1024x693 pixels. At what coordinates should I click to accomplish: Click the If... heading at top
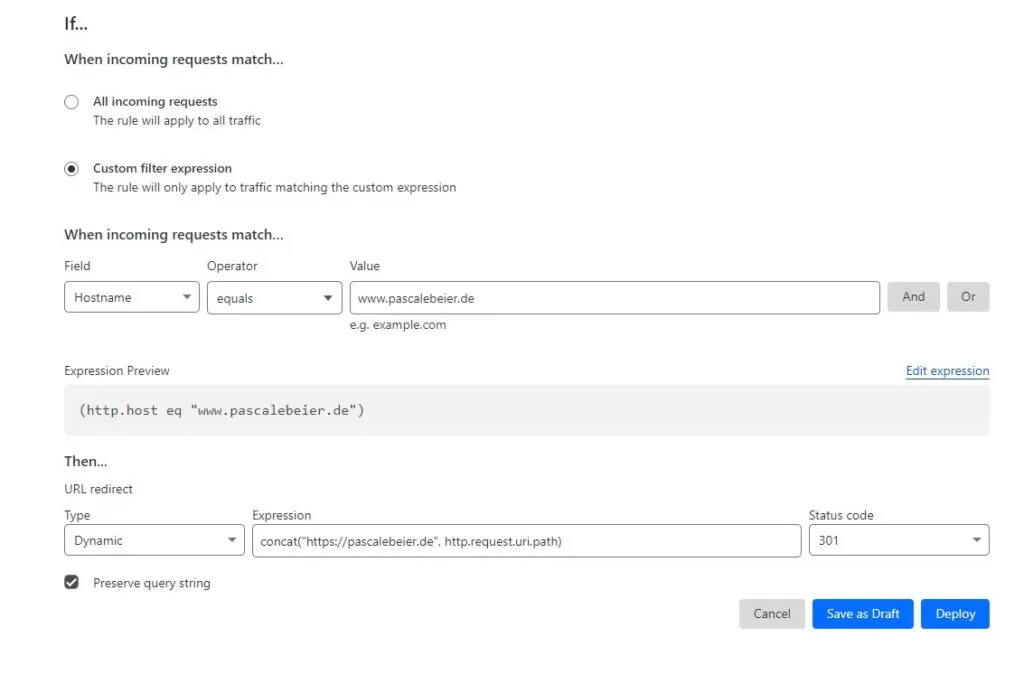[x=76, y=25]
